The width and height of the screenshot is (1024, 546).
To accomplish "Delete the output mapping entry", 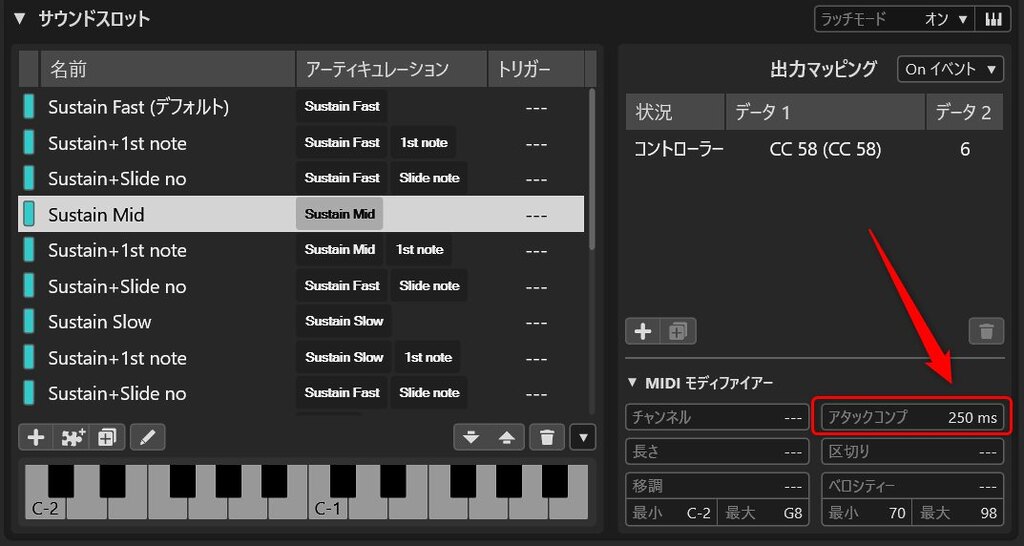I will click(x=986, y=332).
